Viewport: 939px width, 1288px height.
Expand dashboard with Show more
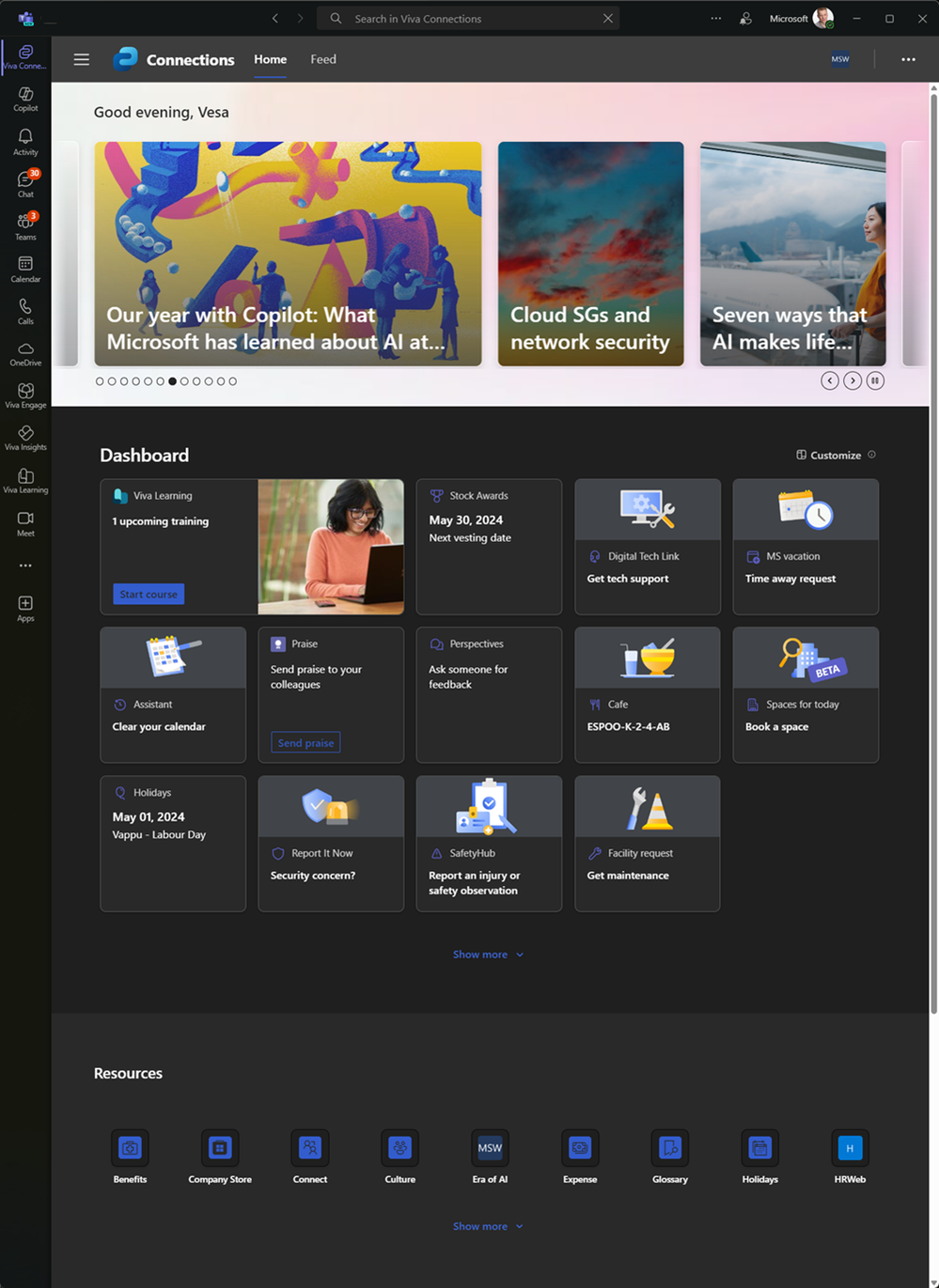point(488,954)
